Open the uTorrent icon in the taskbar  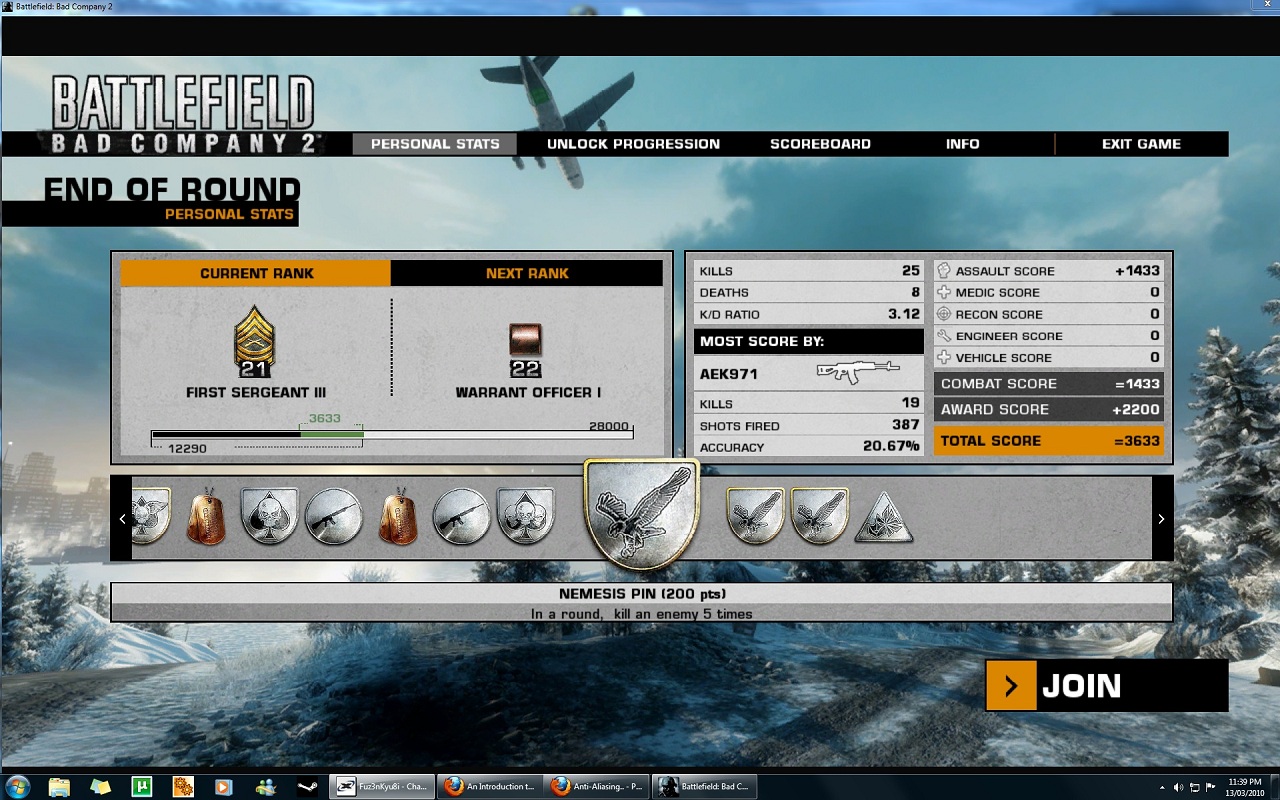142,786
